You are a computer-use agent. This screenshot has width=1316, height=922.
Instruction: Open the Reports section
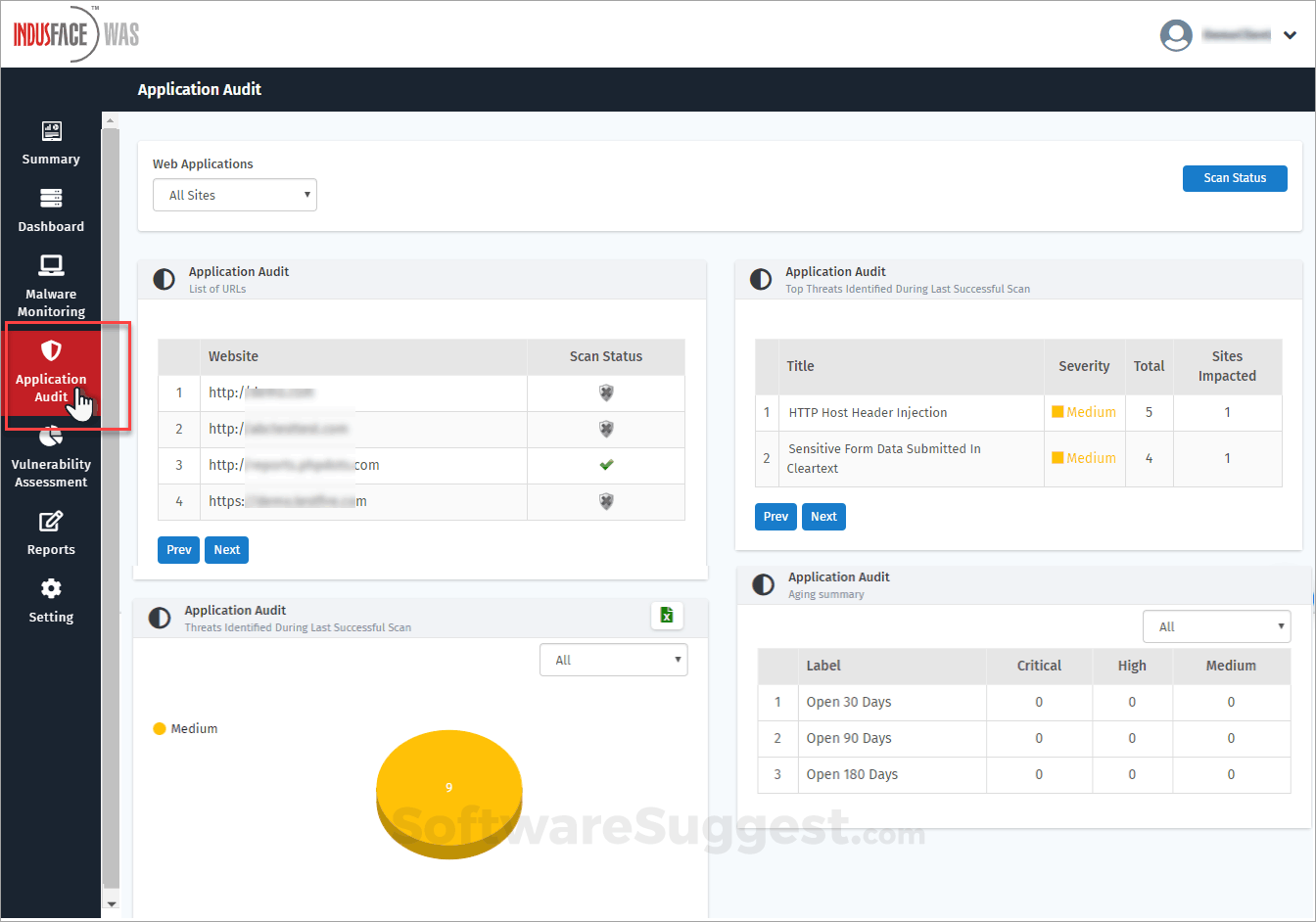point(51,533)
